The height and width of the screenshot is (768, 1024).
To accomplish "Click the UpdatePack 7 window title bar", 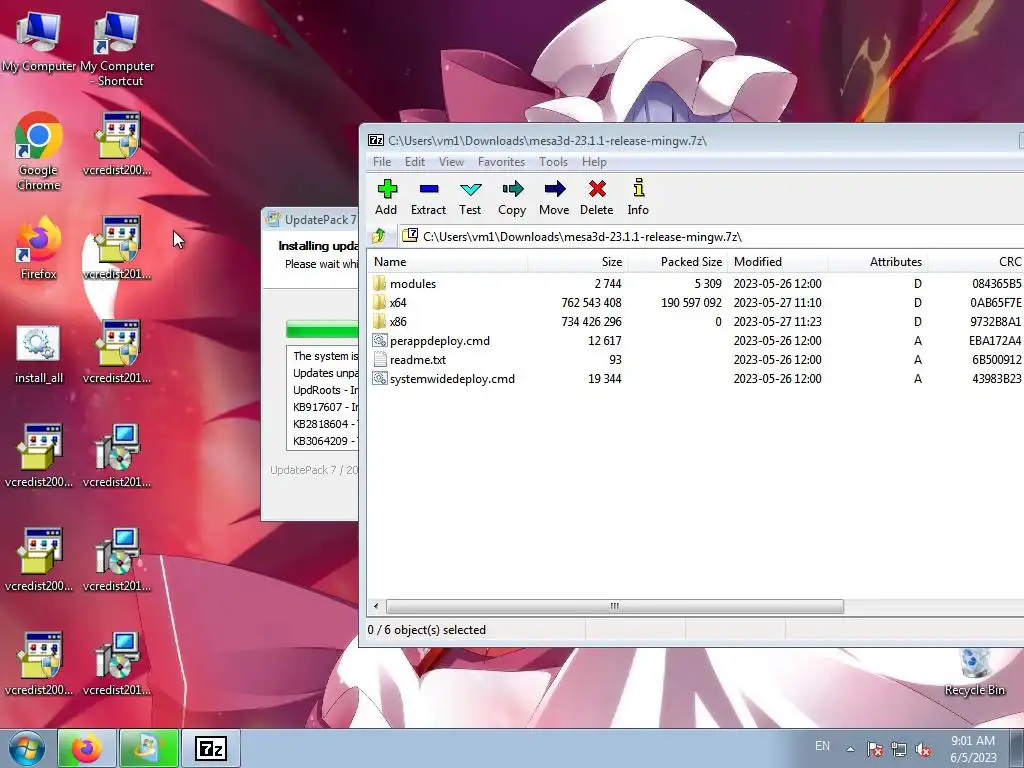I will click(x=311, y=219).
